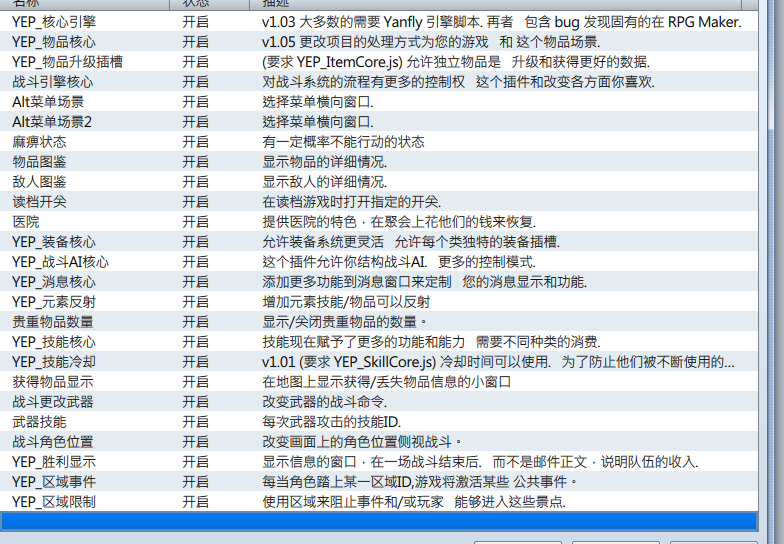
Task: Click the description mentioning YEP_ItemCore.js
Action: [x=456, y=62]
